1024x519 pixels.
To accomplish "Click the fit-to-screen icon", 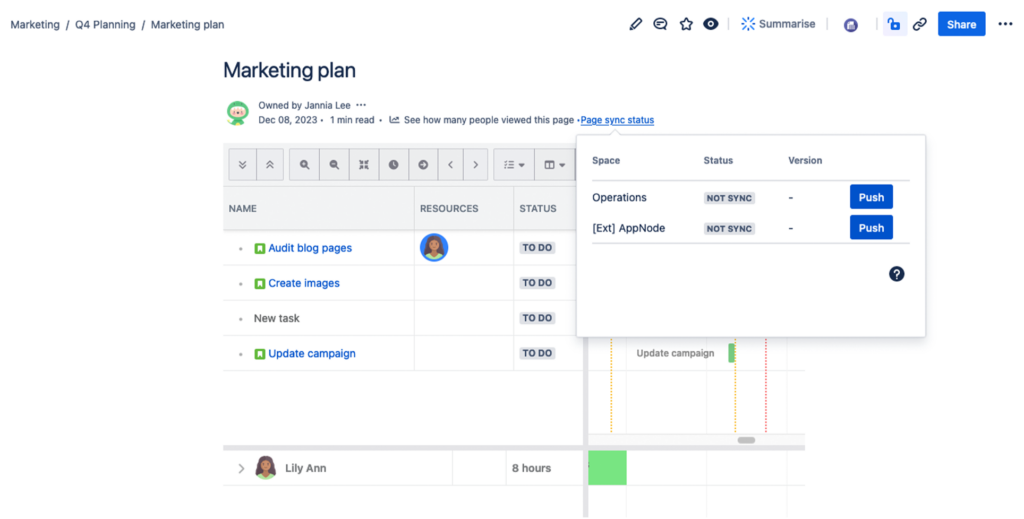I will pyautogui.click(x=364, y=165).
